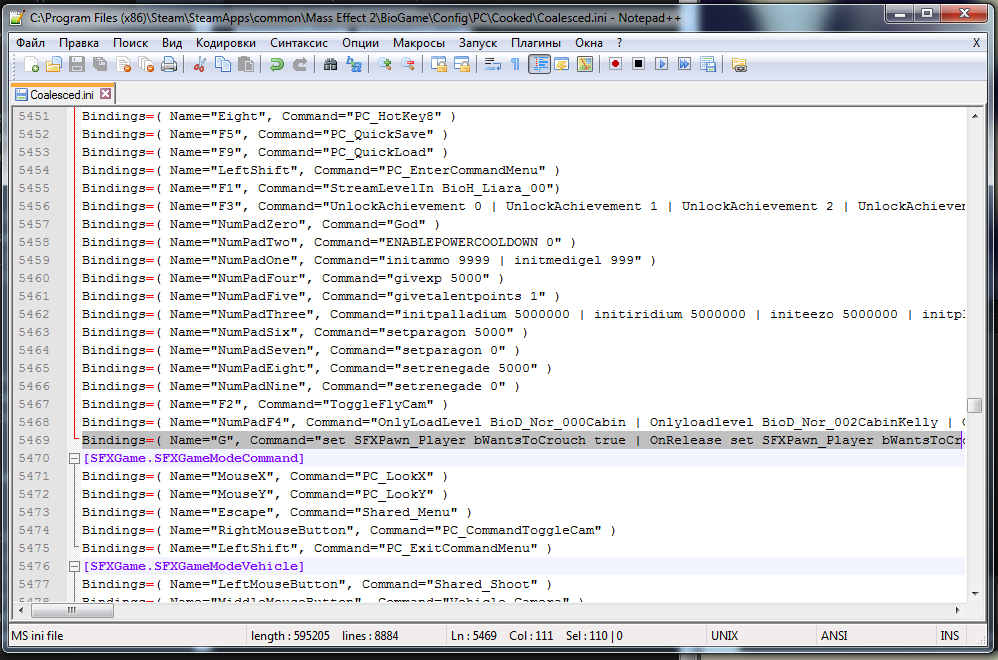Run macro multiple times icon
998x660 pixels.
tap(685, 64)
